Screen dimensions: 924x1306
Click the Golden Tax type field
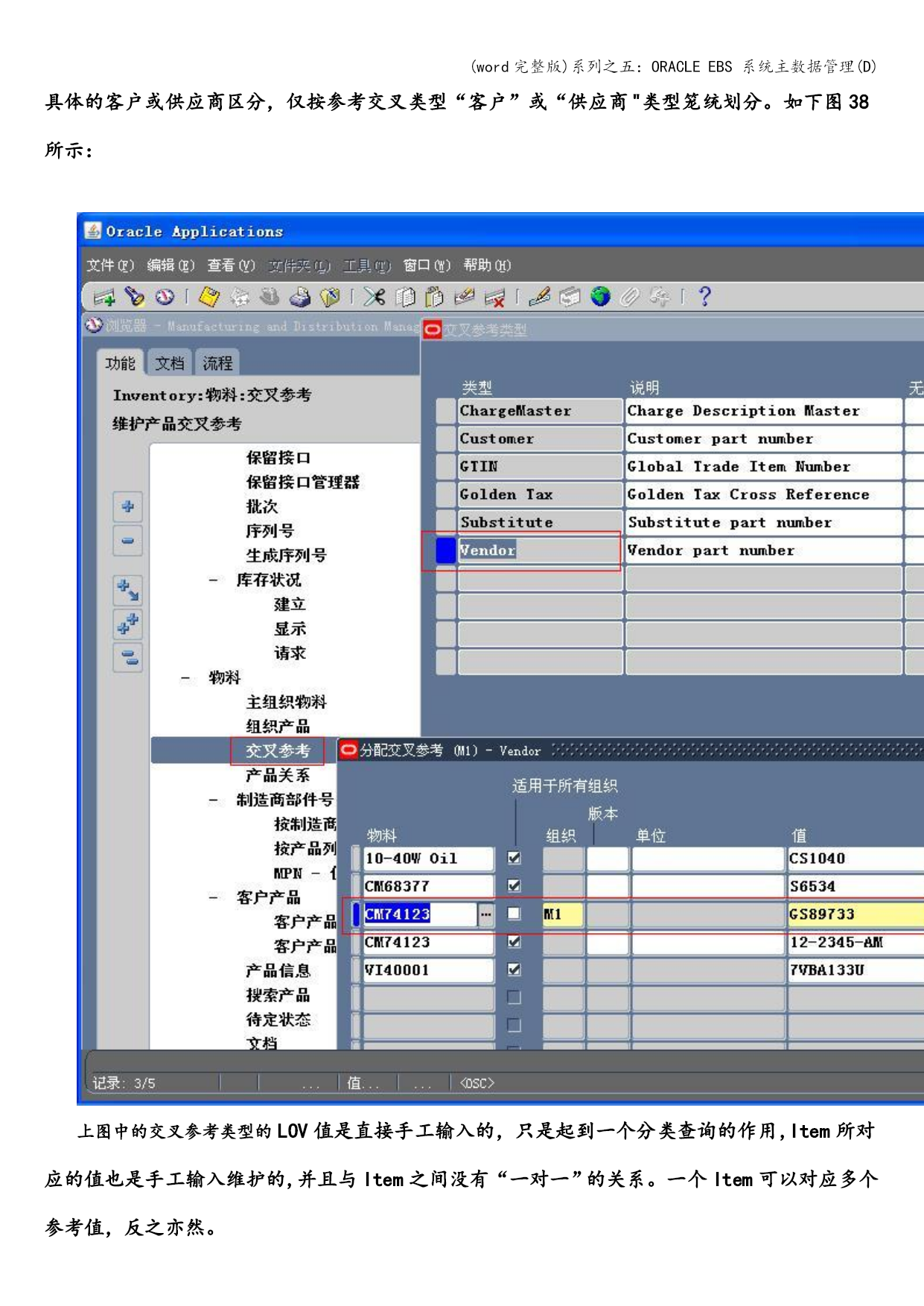click(540, 494)
